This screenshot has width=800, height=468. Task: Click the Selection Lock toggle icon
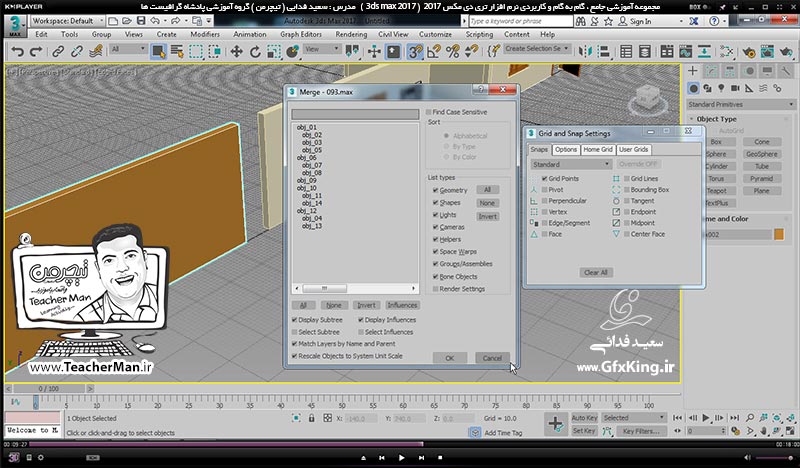(x=311, y=418)
